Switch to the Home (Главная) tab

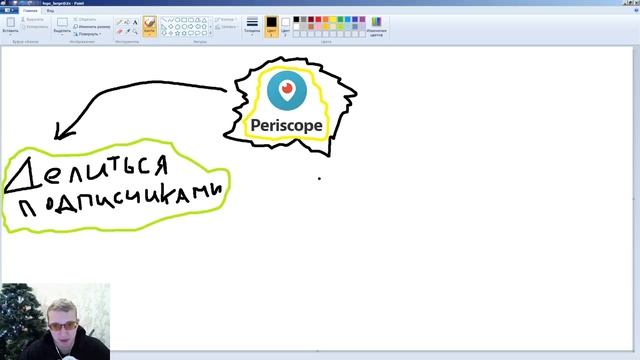(x=30, y=11)
